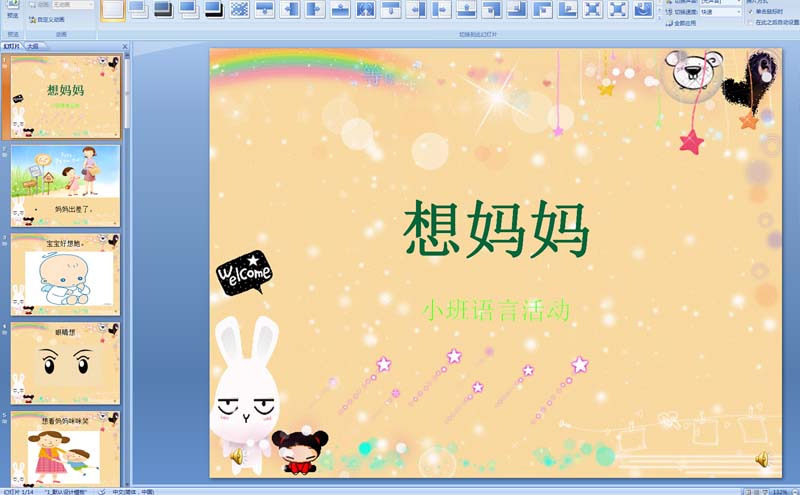Click the speaker icon at slide bottom-right

coord(762,459)
